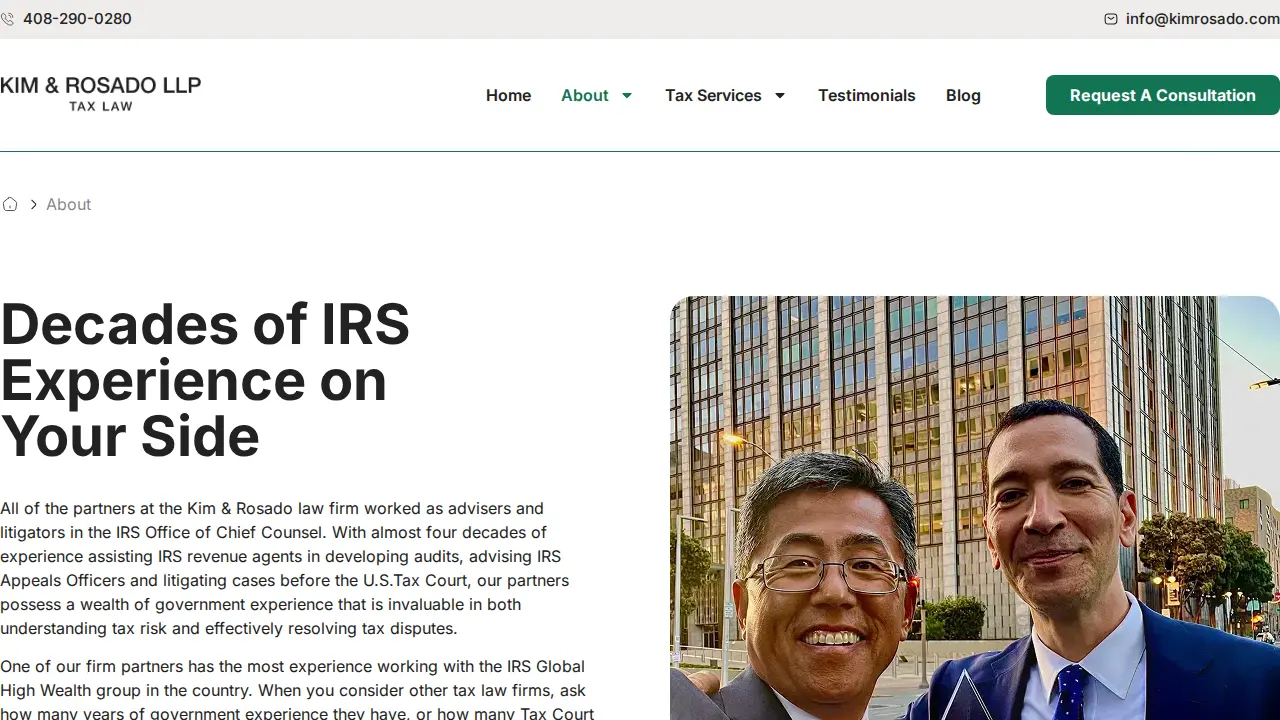Click paragraph starting 'All of the partners'
This screenshot has width=1280, height=720.
coord(285,568)
